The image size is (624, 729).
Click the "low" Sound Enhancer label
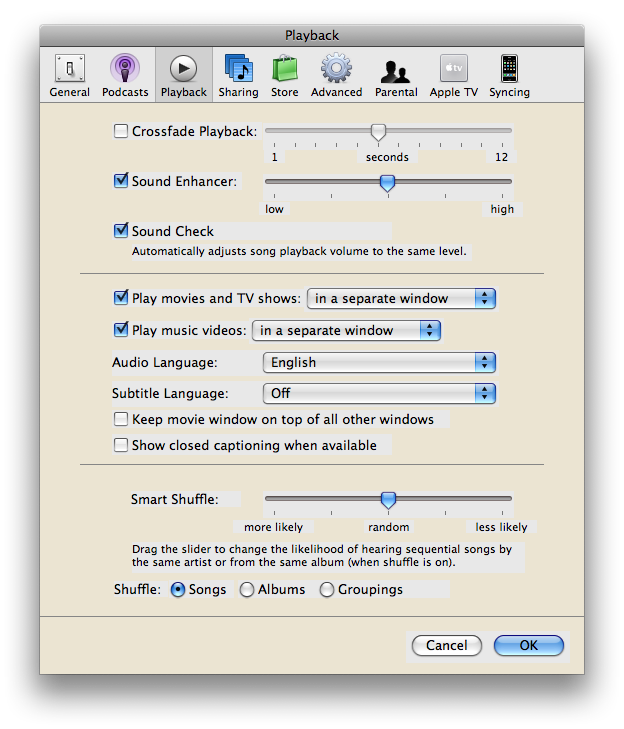(x=274, y=209)
